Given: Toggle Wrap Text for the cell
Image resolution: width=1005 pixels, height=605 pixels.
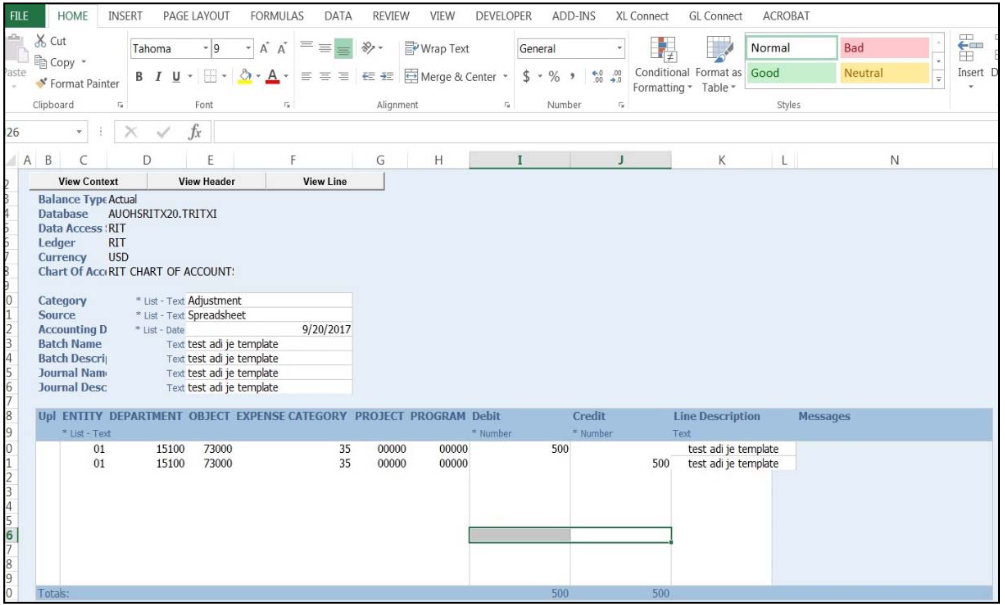Looking at the screenshot, I should tap(436, 48).
